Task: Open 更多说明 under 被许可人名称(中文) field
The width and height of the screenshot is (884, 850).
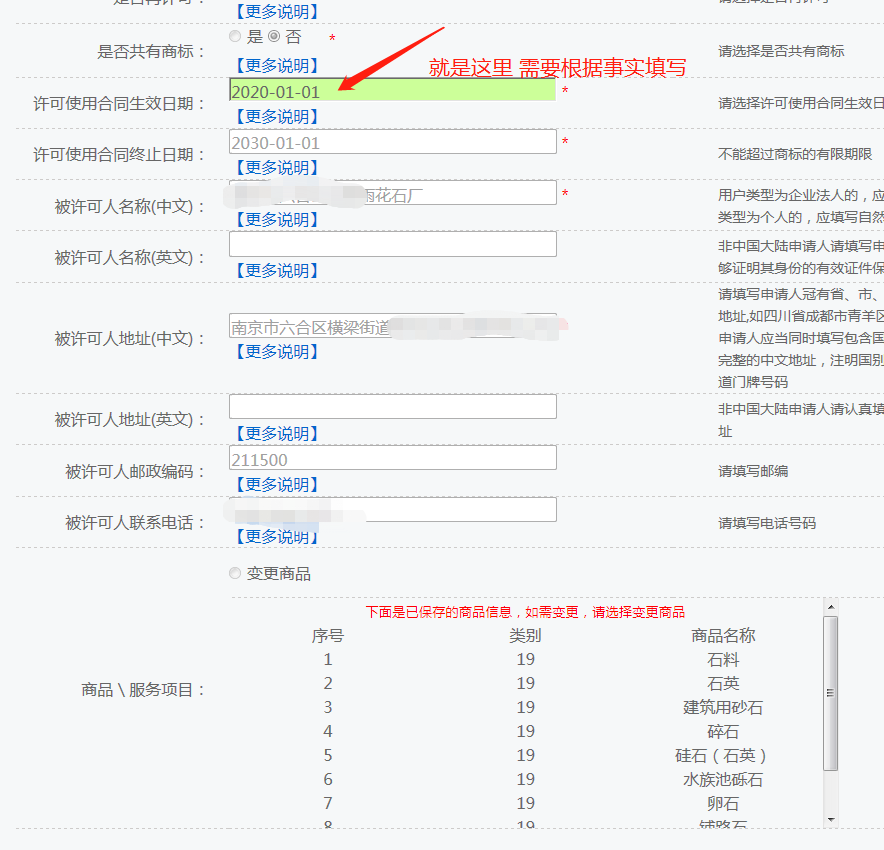Action: point(277,219)
